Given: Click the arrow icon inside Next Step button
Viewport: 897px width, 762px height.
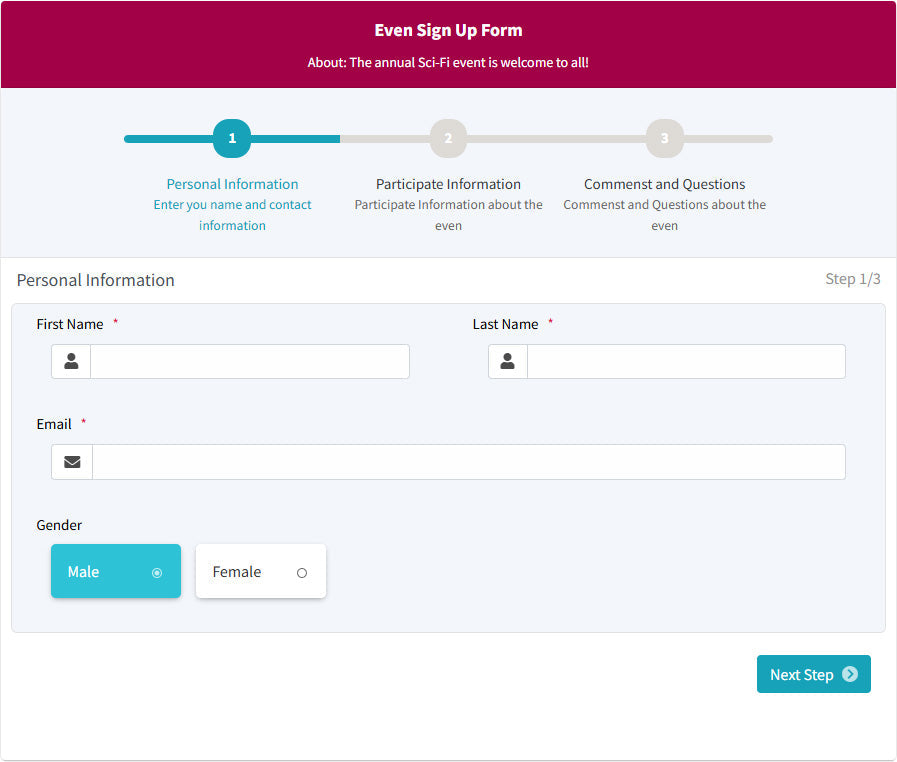Looking at the screenshot, I should [849, 674].
